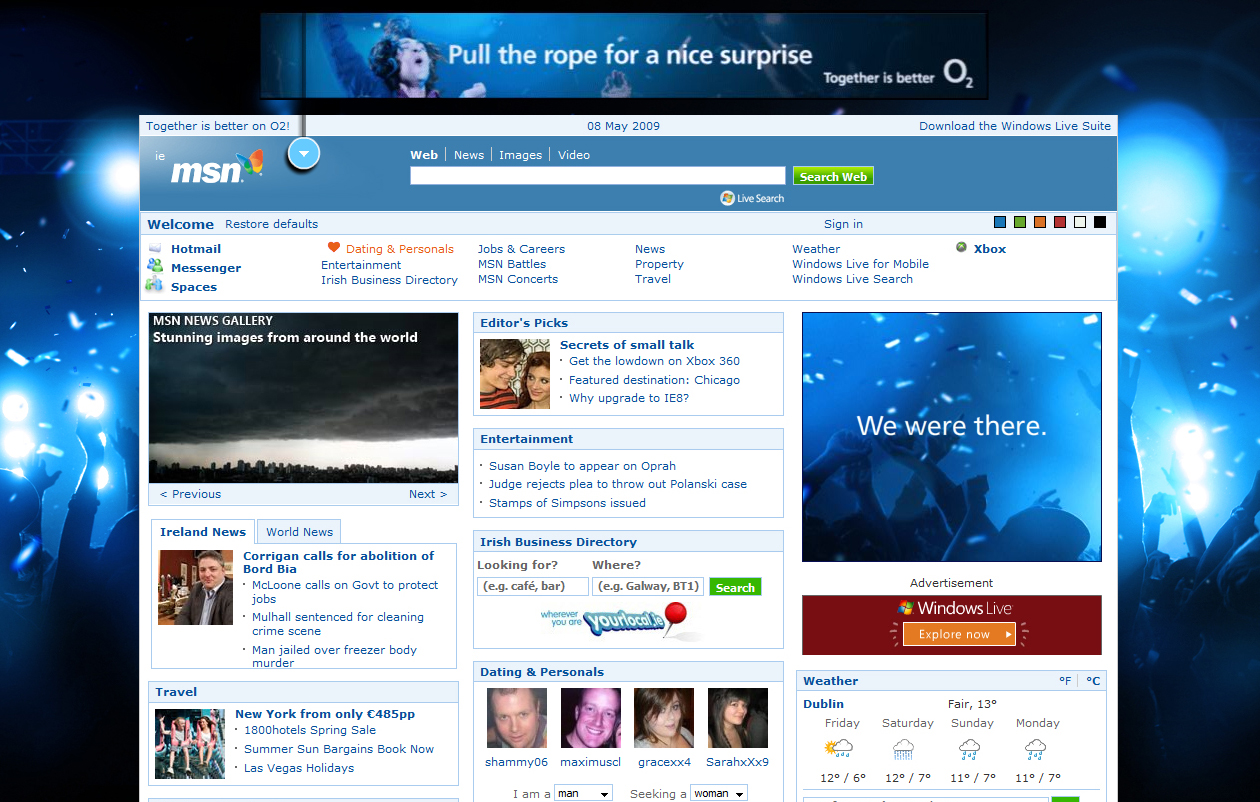Select the Web search tab
The height and width of the screenshot is (802, 1260).
point(424,155)
